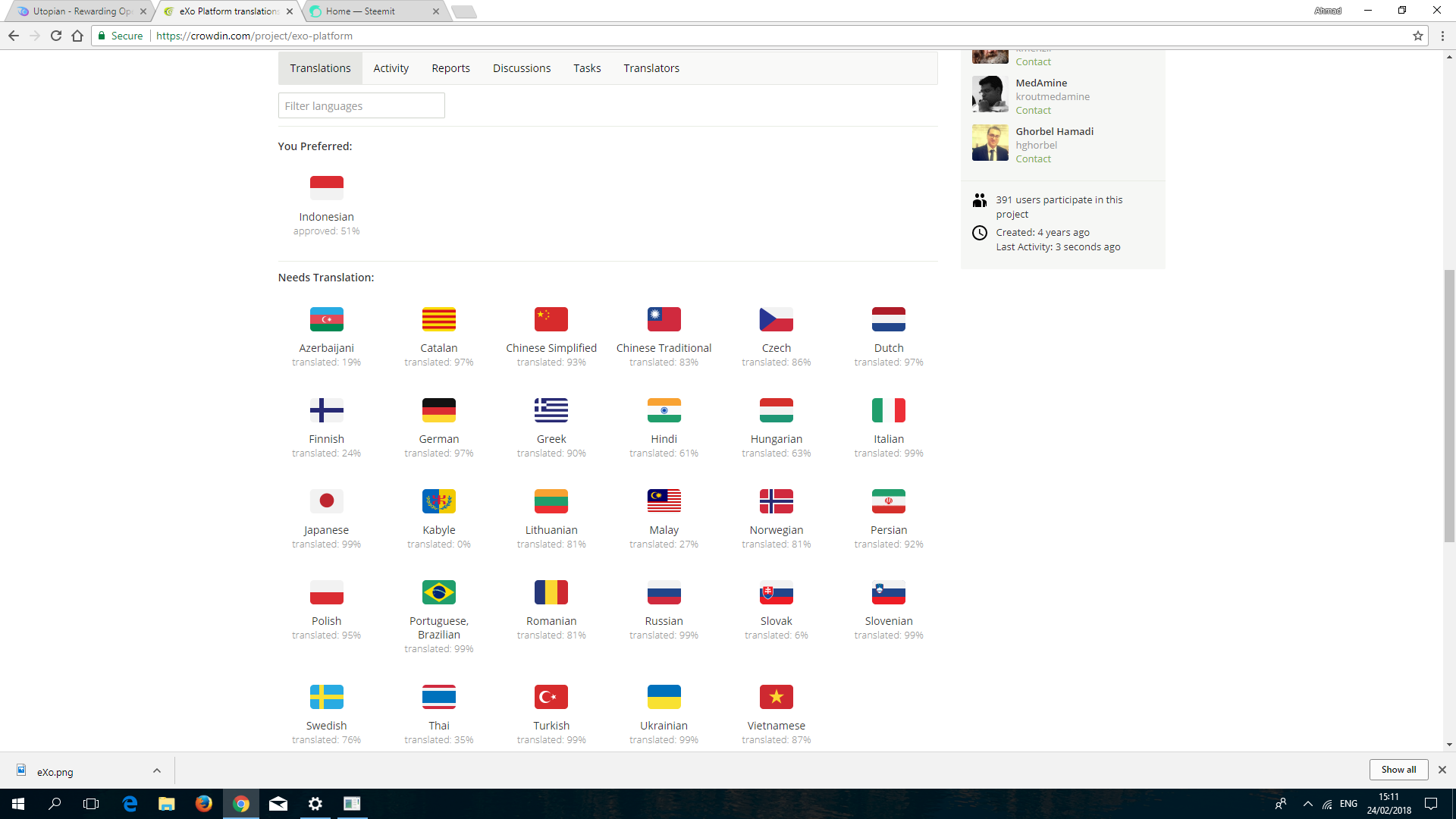The height and width of the screenshot is (819, 1456).
Task: Open the Vietnamese flag icon
Action: coord(776,697)
